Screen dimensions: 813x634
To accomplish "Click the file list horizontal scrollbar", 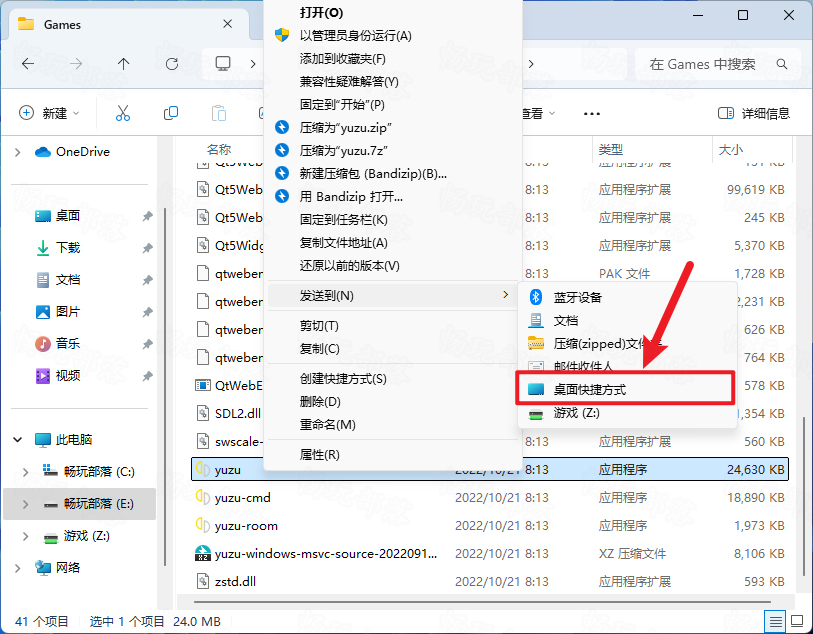I will pyautogui.click(x=482, y=602).
